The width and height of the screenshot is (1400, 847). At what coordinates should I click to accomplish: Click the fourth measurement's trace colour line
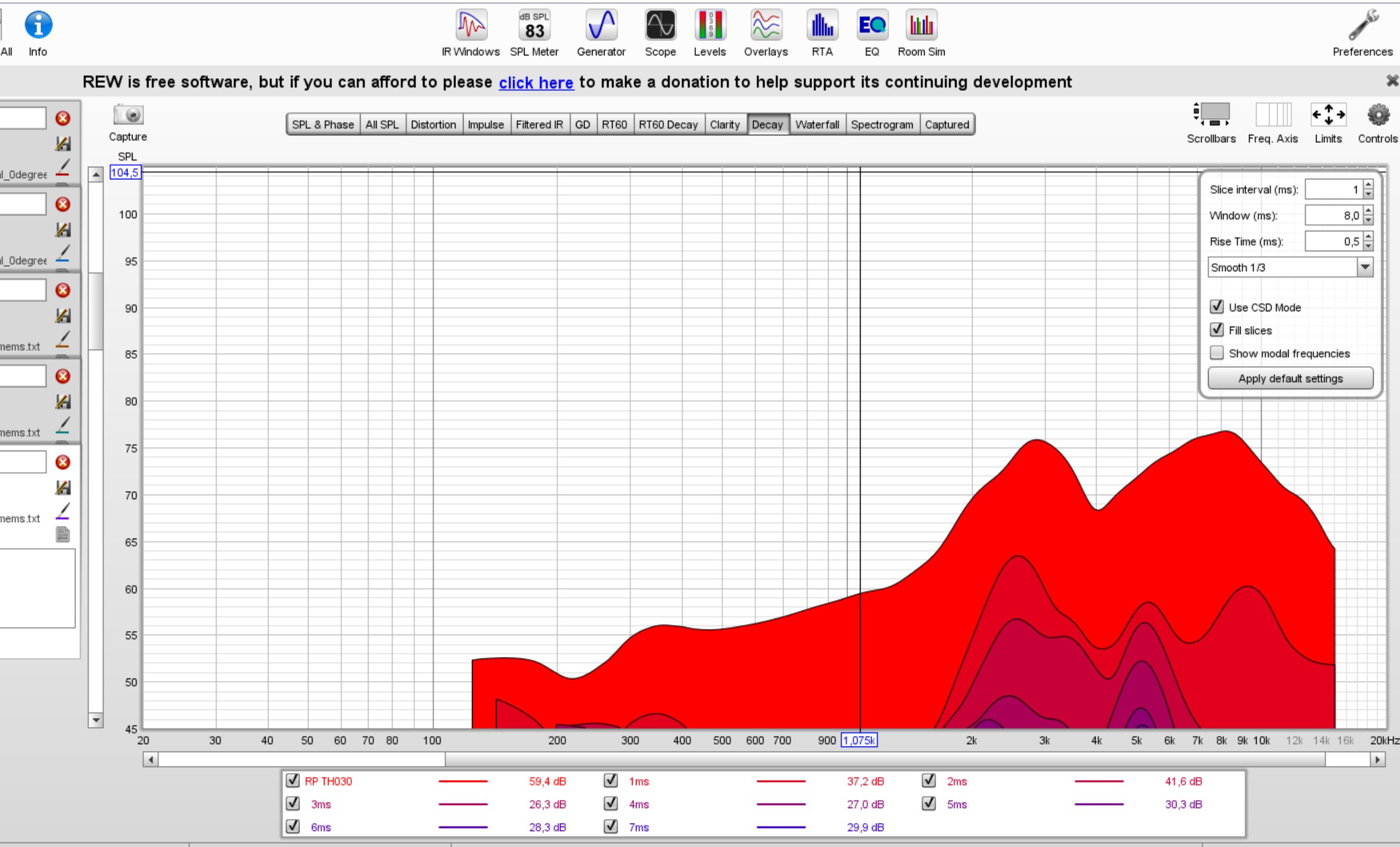pos(63,425)
